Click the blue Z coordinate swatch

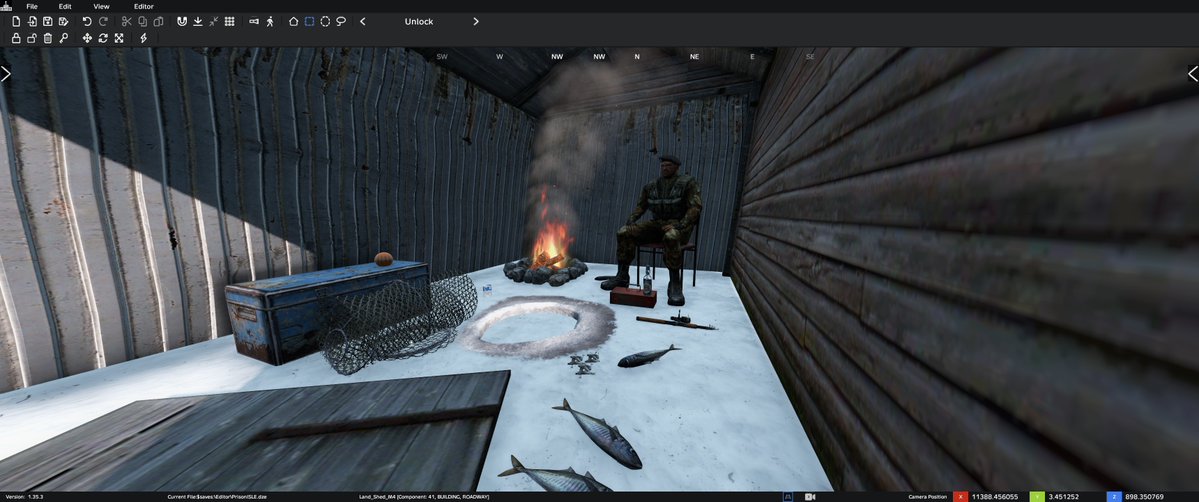click(1114, 497)
